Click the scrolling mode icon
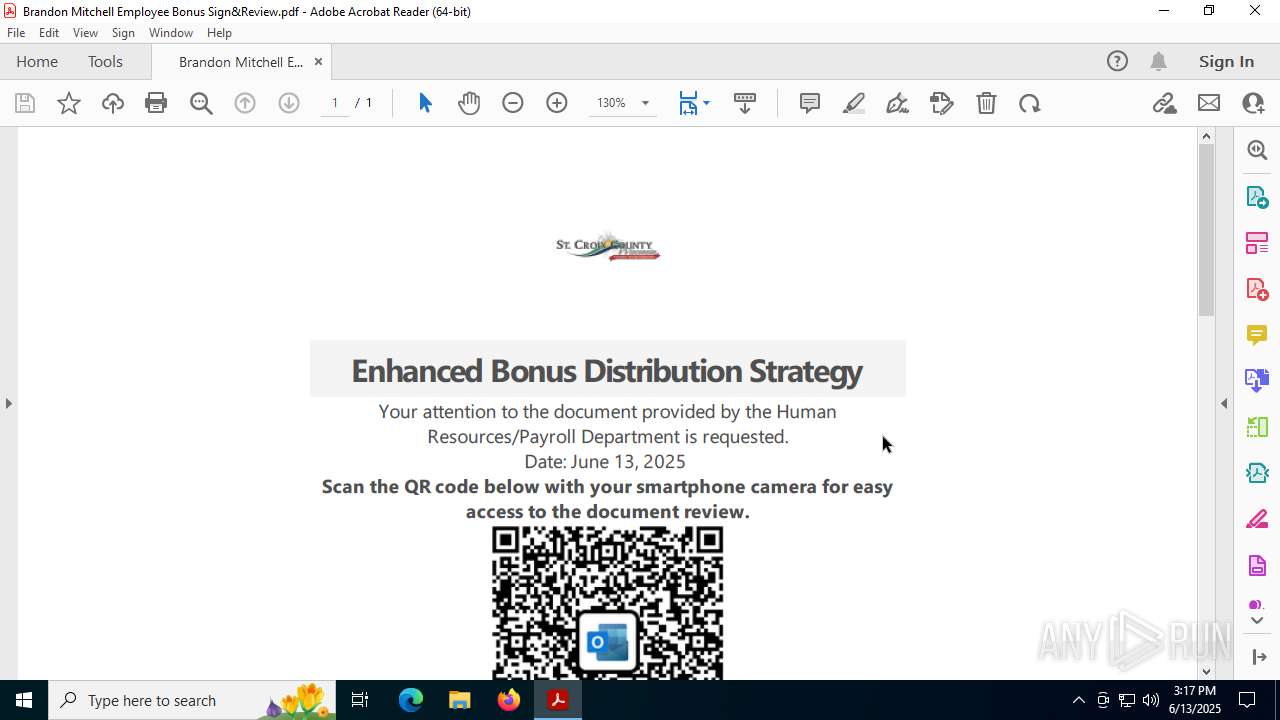1280x720 pixels. pos(745,103)
